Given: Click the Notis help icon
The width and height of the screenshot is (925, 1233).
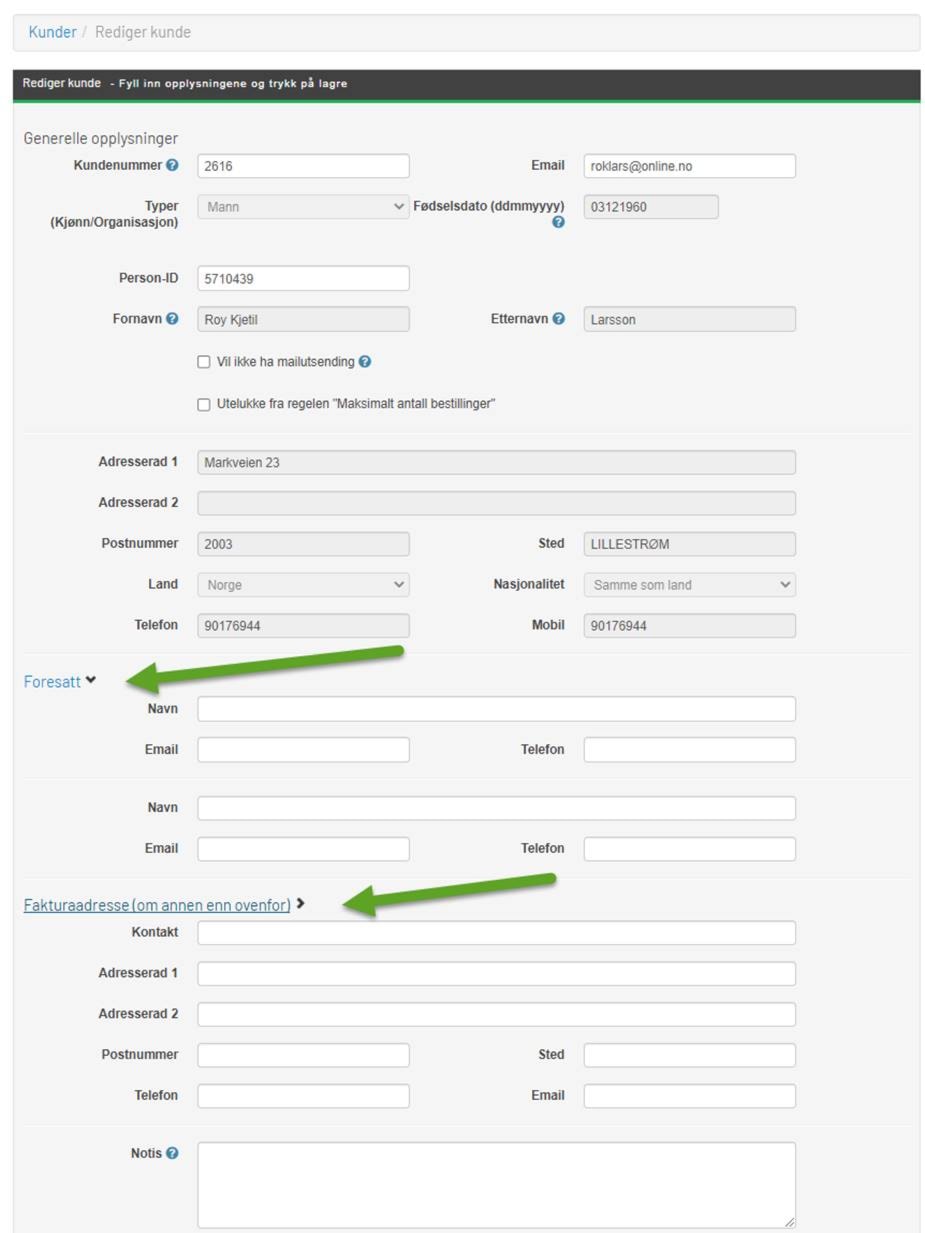Looking at the screenshot, I should [x=173, y=1153].
